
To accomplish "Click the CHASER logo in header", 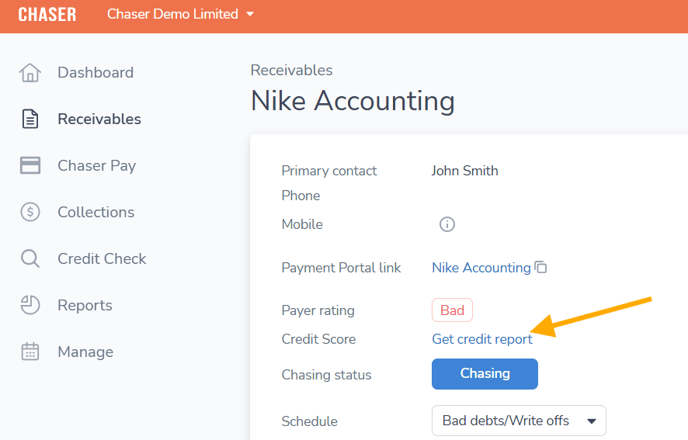I will coord(47,15).
